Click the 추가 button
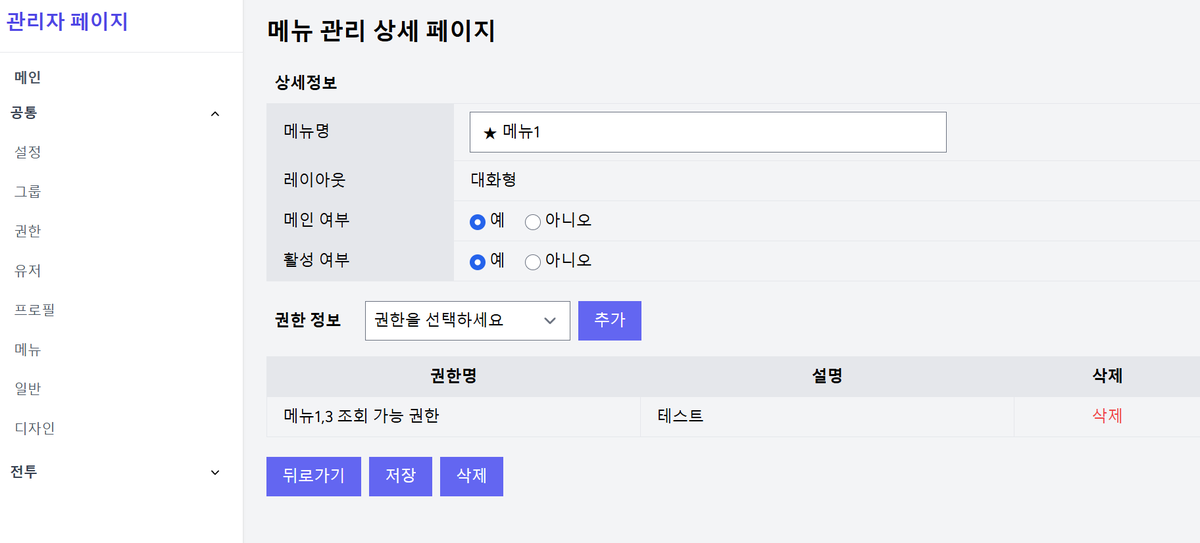Image resolution: width=1200 pixels, height=543 pixels. pos(610,320)
